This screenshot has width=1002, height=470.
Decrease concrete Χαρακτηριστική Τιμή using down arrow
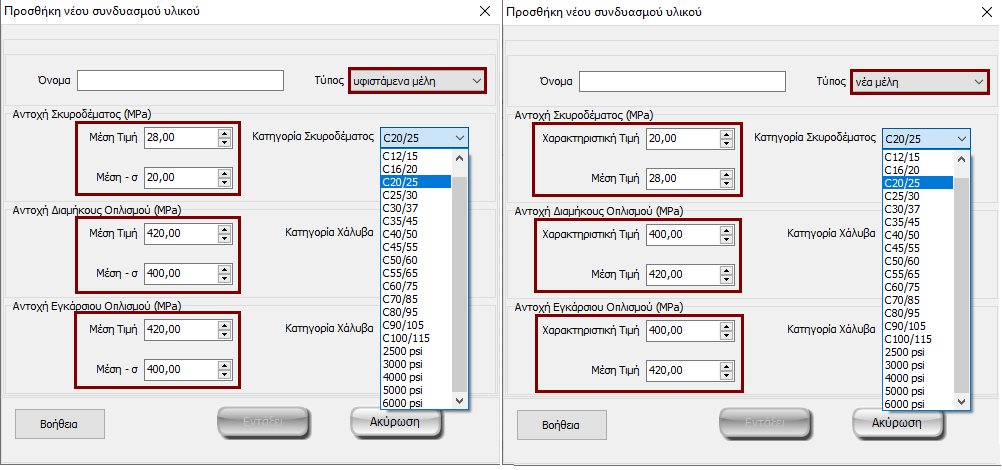click(726, 143)
